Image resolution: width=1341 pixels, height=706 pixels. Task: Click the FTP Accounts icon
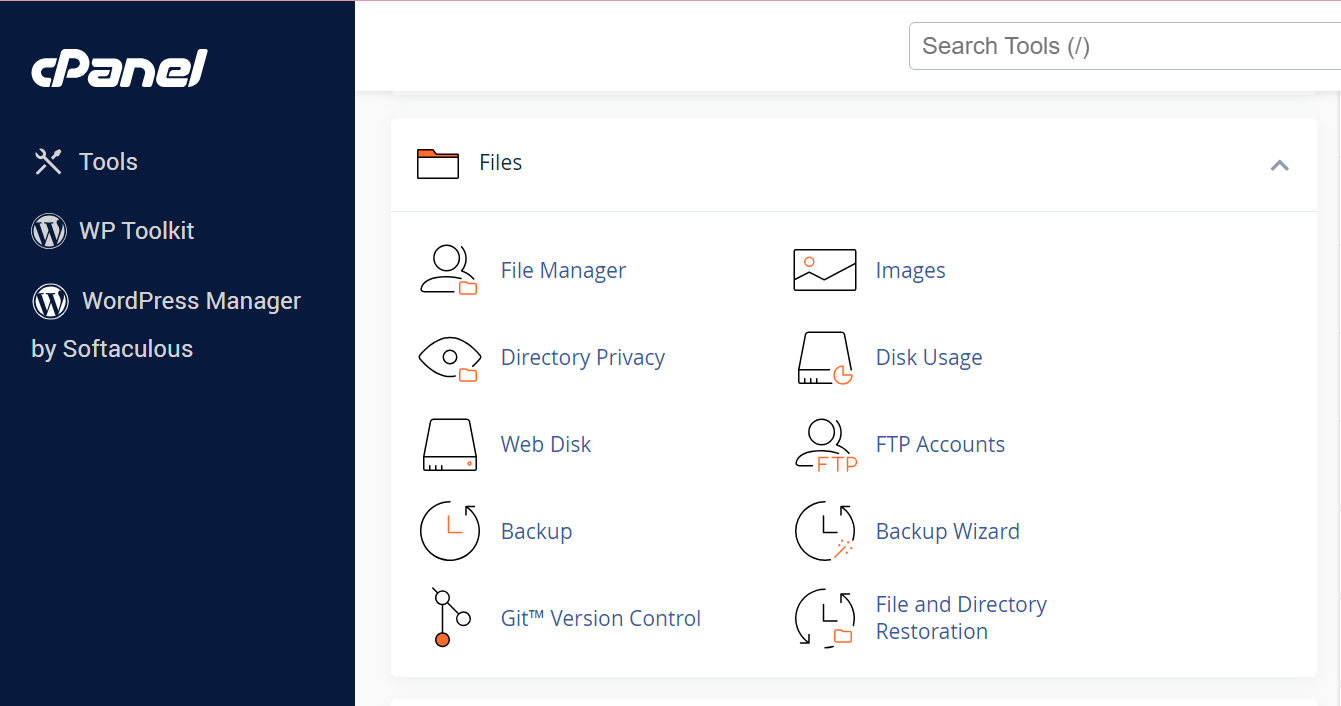pyautogui.click(x=826, y=445)
